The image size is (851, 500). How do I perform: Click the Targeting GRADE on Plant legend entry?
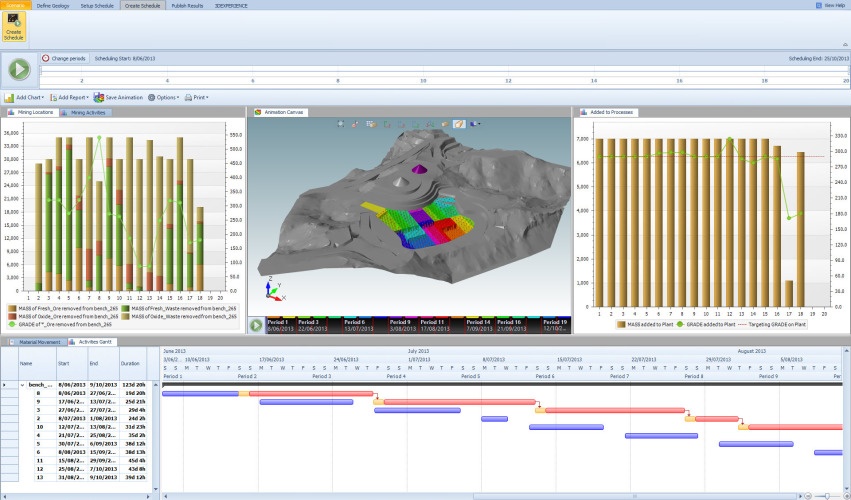[772, 324]
